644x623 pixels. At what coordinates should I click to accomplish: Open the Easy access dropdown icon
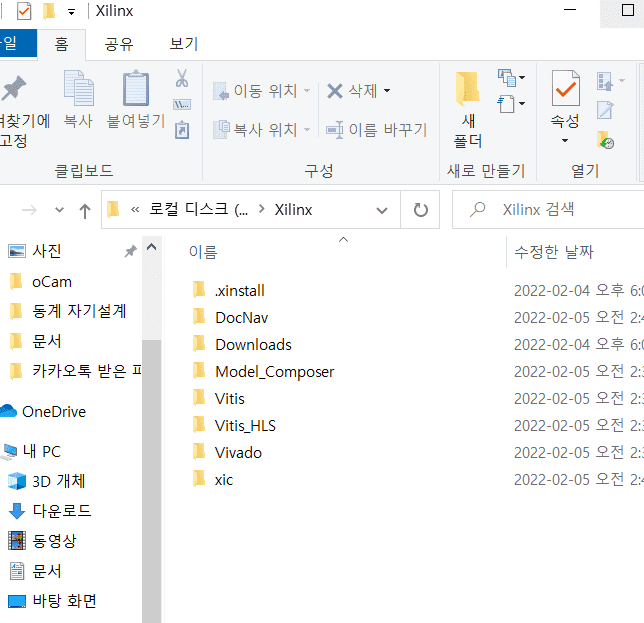click(x=511, y=103)
